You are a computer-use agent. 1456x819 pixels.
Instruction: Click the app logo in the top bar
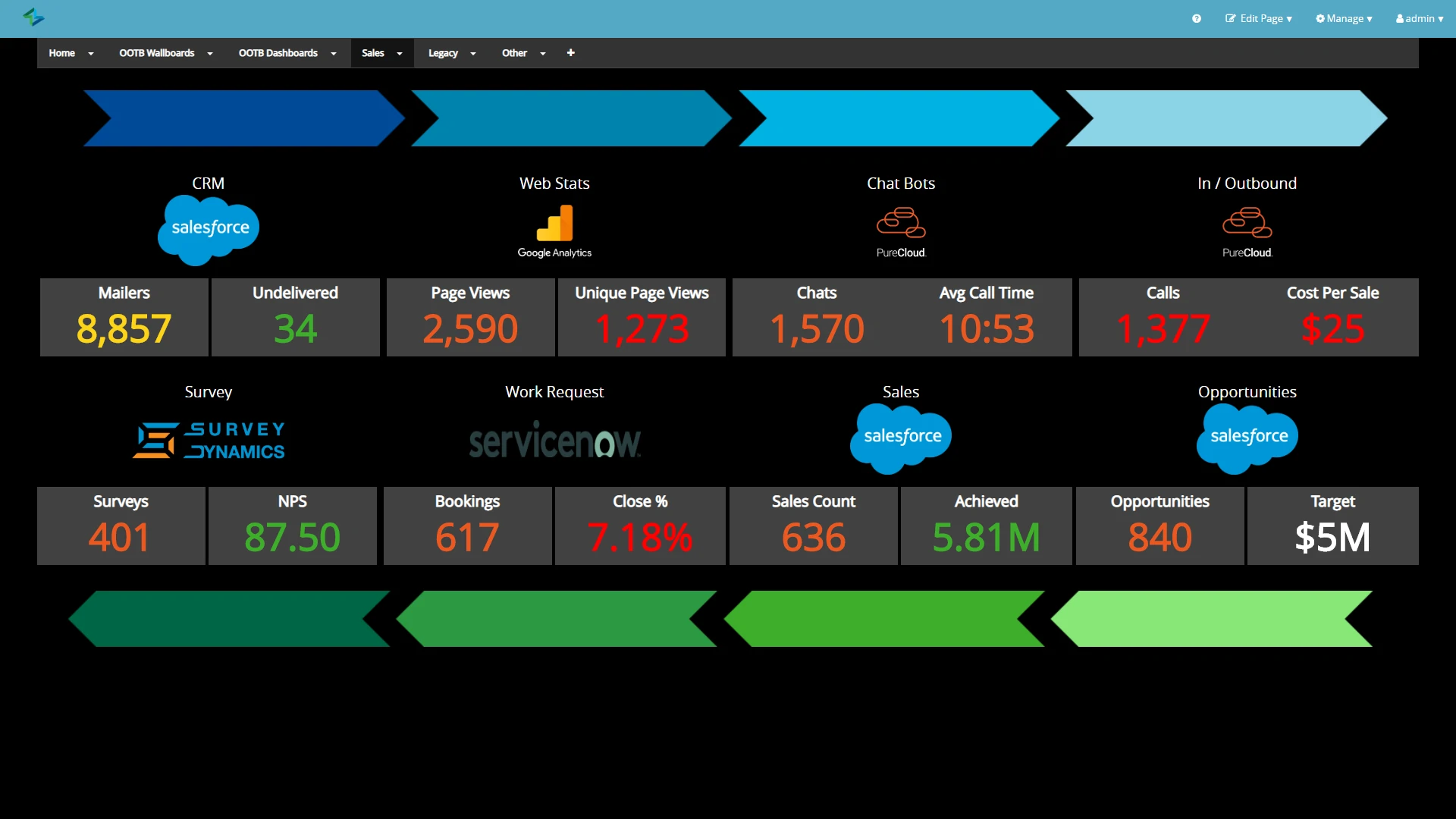pyautogui.click(x=33, y=17)
